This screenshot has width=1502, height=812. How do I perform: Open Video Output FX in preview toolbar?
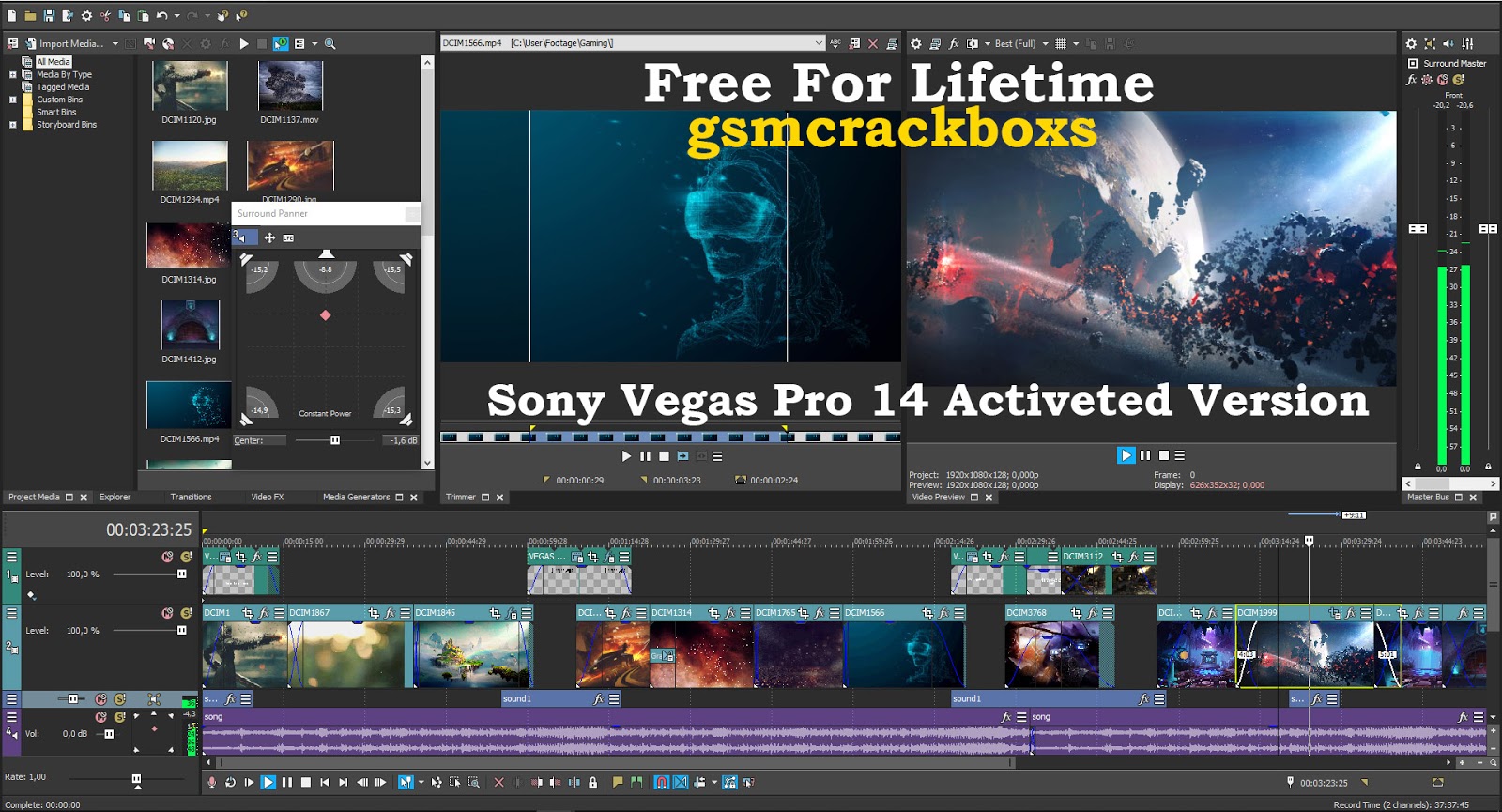click(x=954, y=43)
